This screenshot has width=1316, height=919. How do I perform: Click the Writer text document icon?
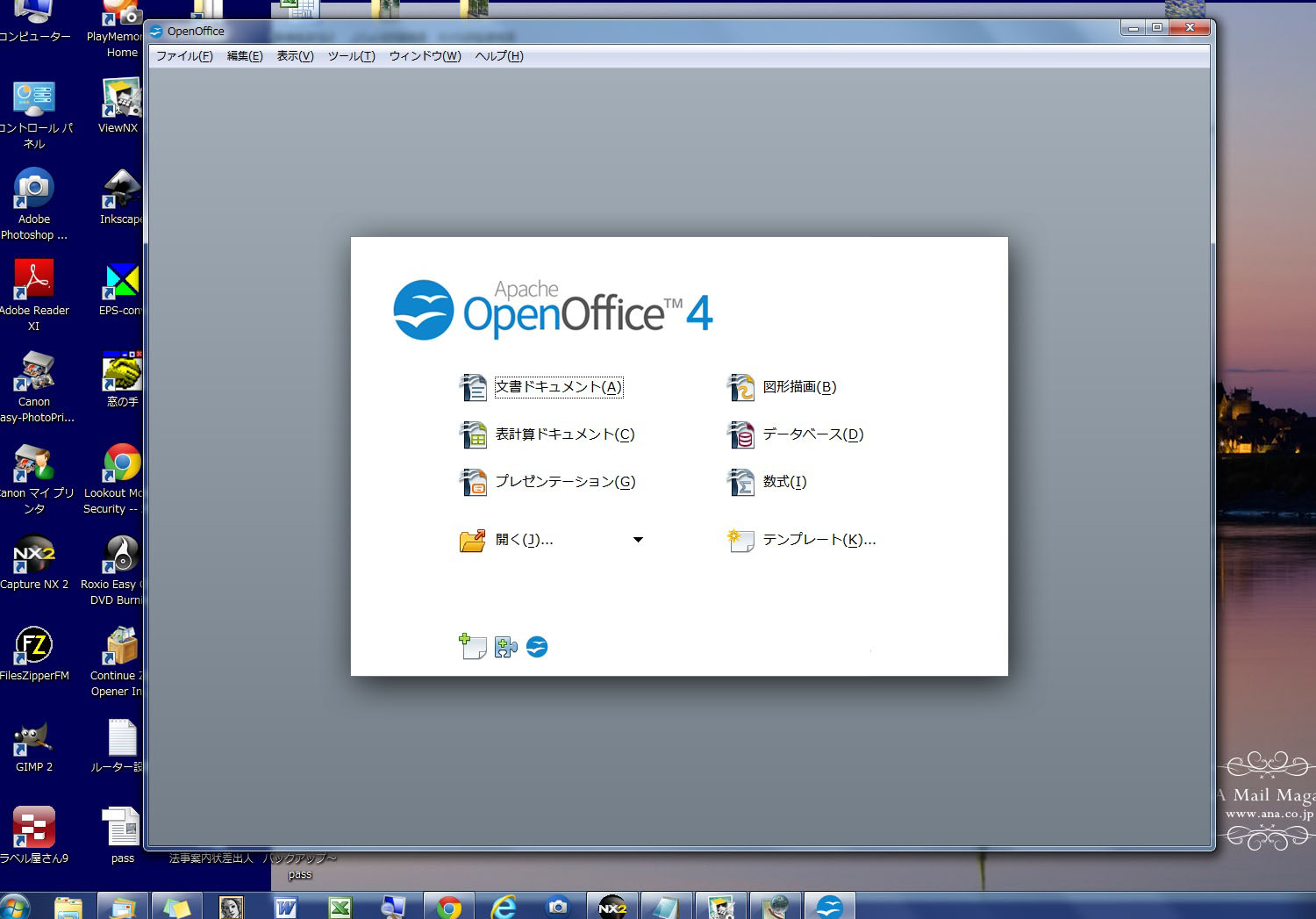474,387
